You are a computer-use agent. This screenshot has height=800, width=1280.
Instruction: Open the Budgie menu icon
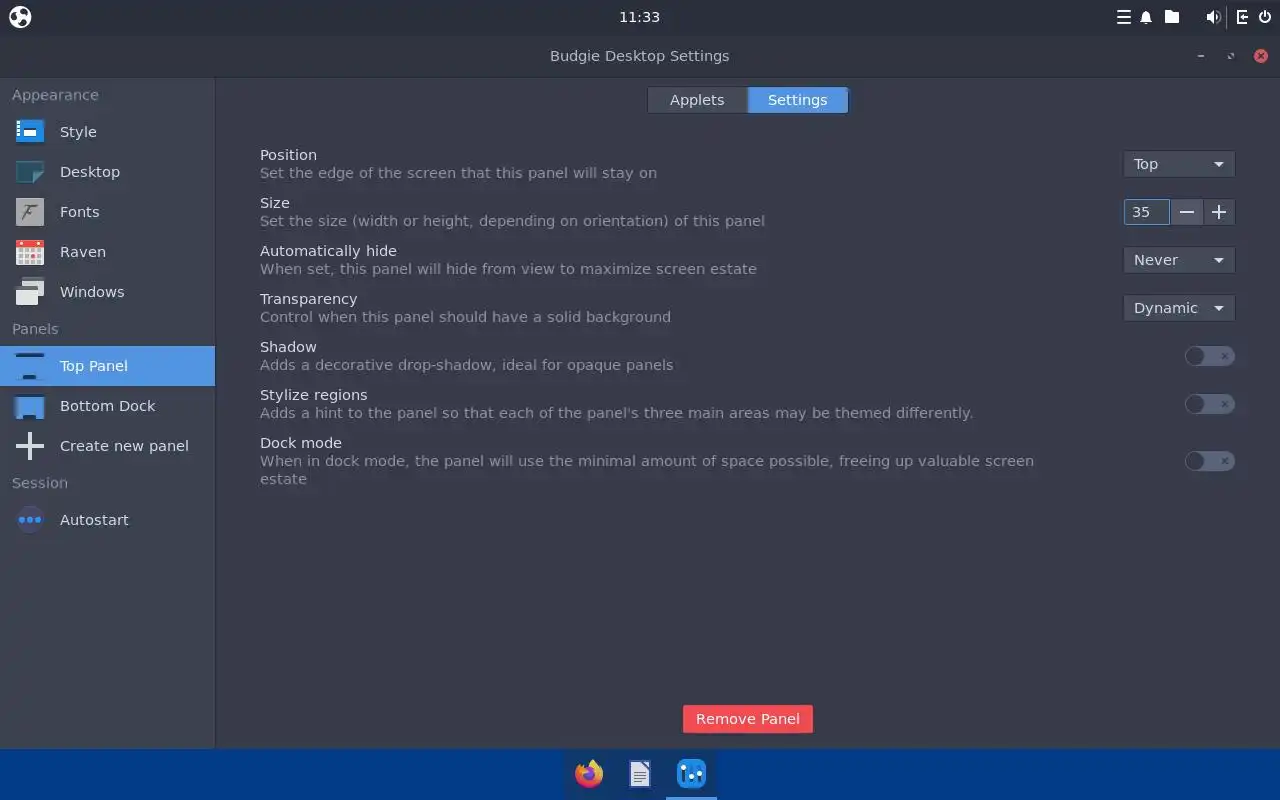tap(20, 17)
